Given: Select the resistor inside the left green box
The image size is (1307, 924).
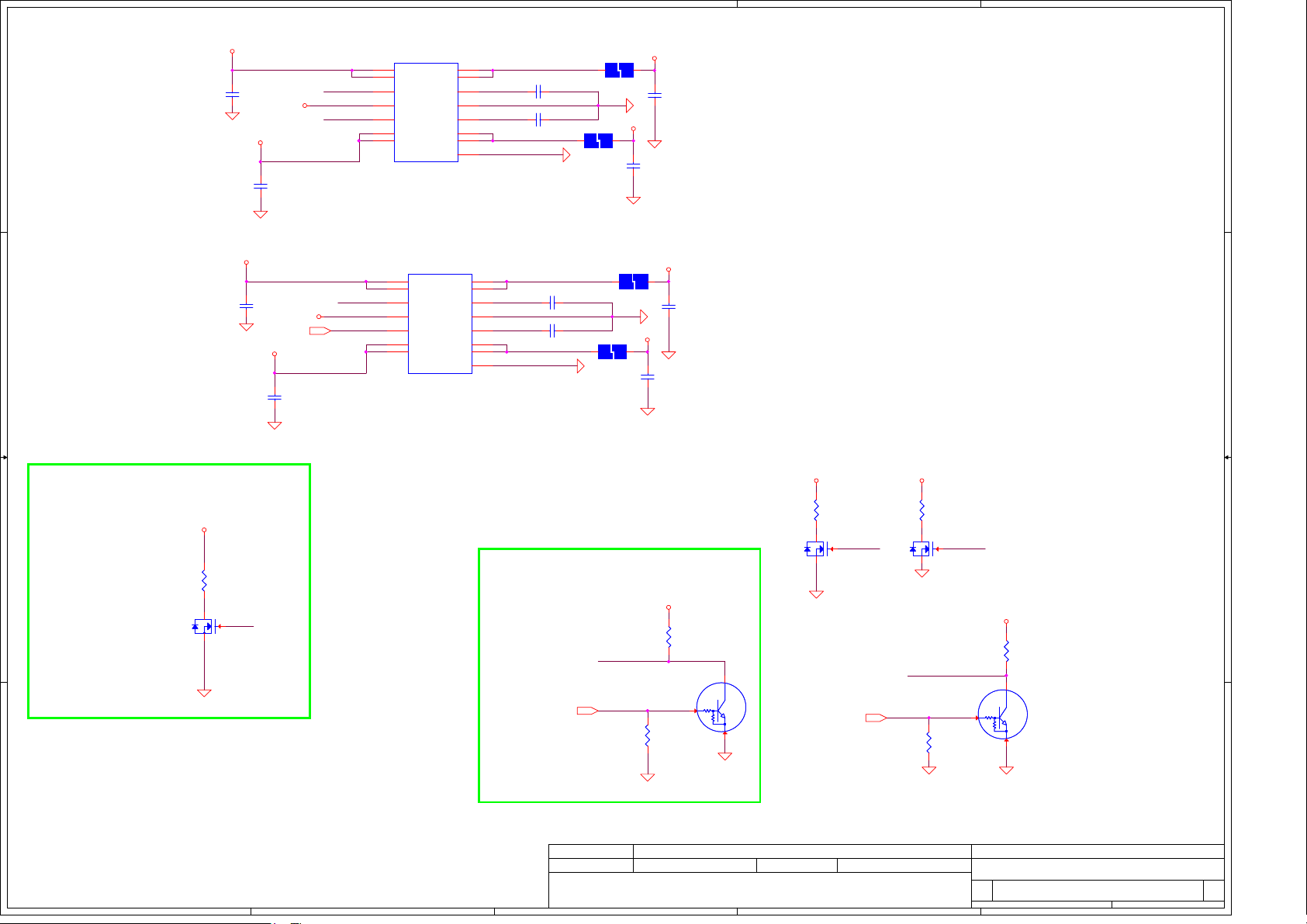Looking at the screenshot, I should (204, 580).
